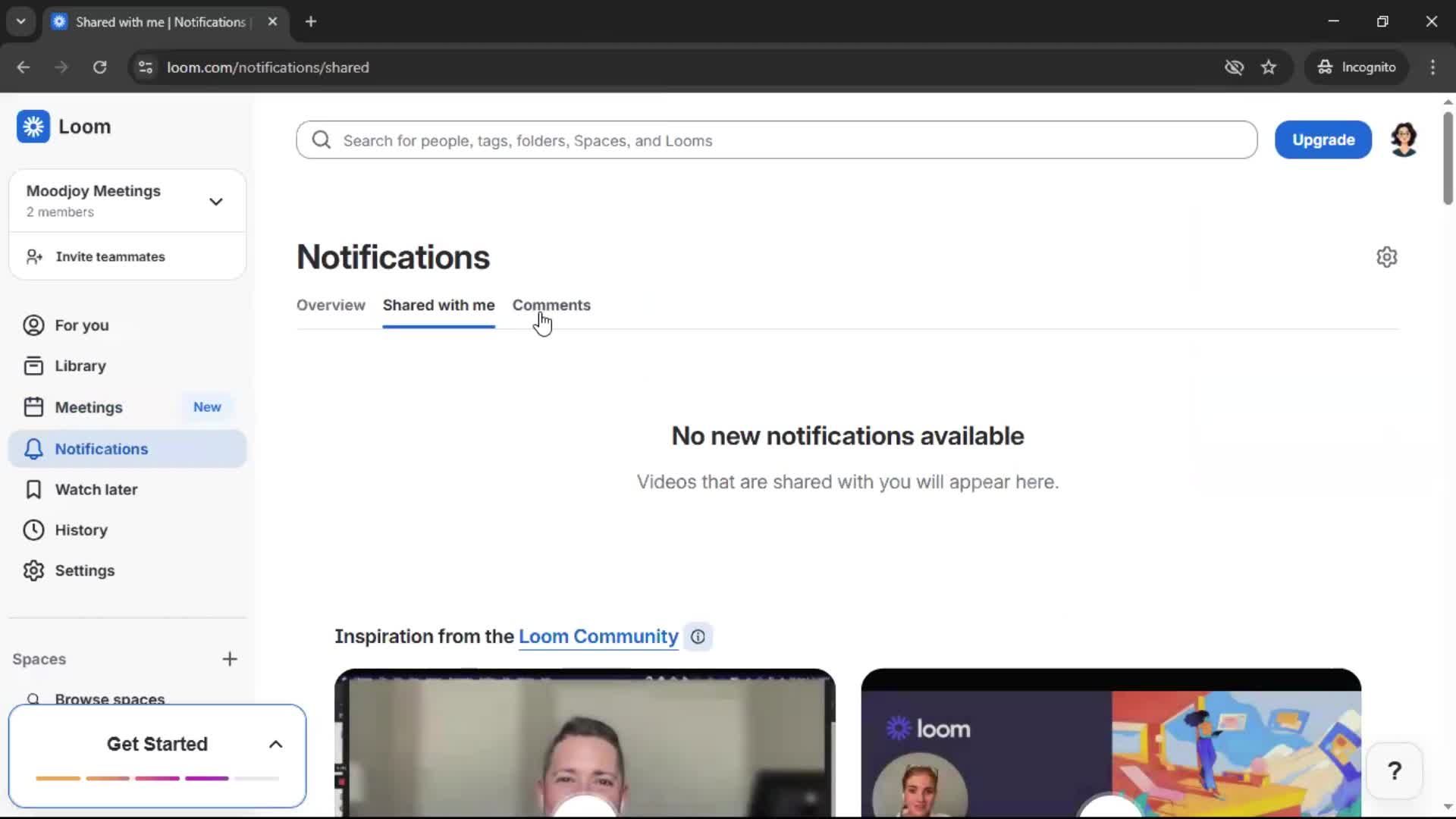
Task: Open the History clock icon
Action: (x=33, y=529)
